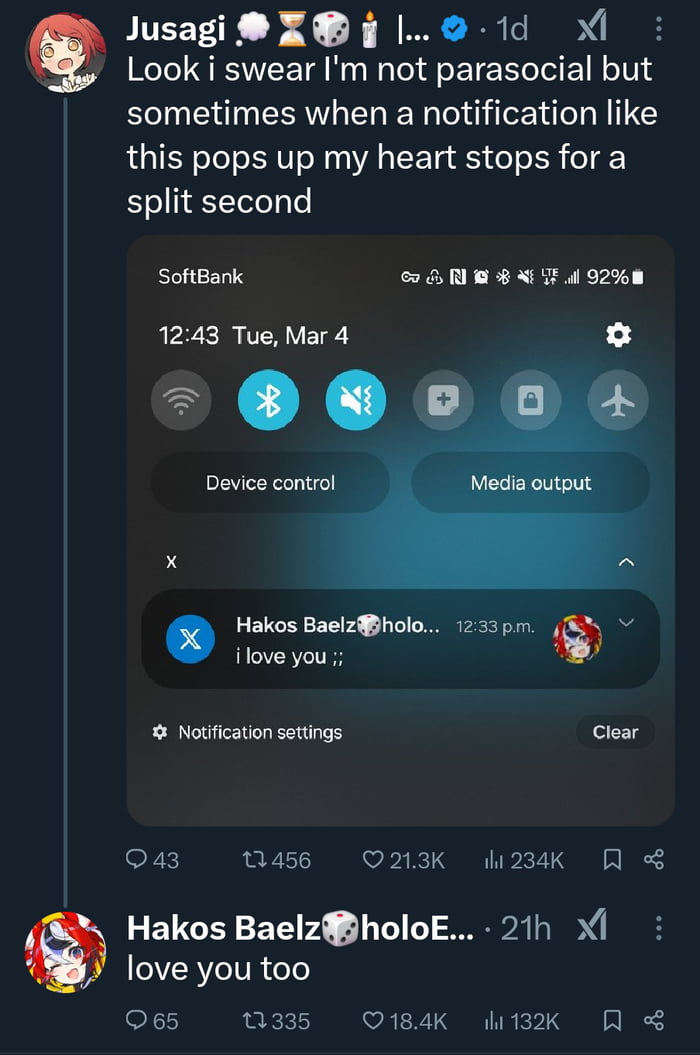Toggle Wi-Fi on
Viewport: 700px width, 1055px height.
[x=181, y=400]
